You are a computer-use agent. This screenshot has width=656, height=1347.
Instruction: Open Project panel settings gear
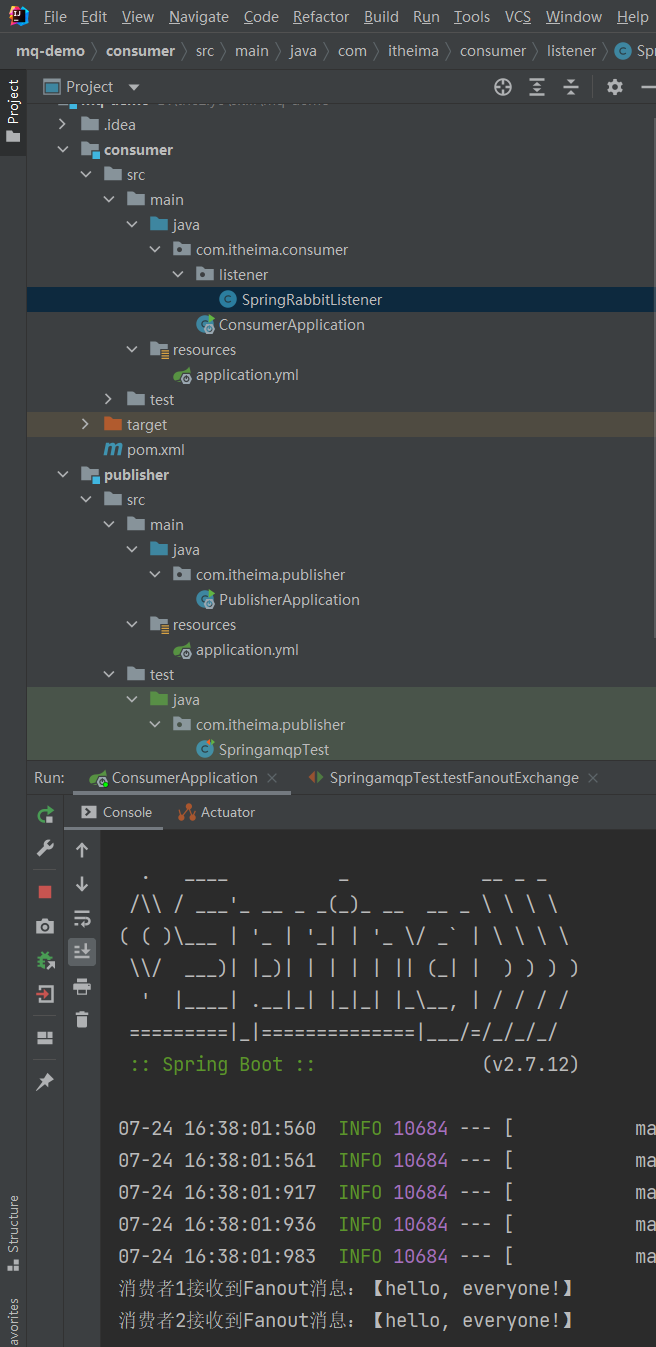tap(615, 87)
